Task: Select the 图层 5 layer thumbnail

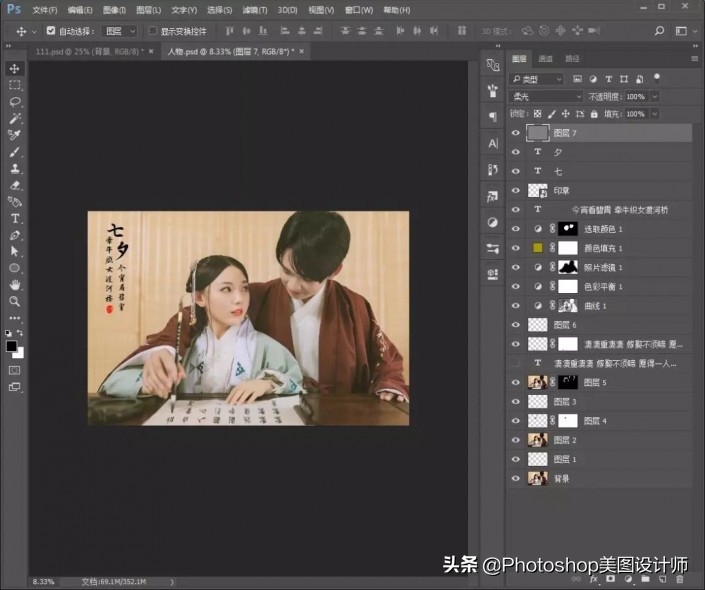Action: (537, 382)
